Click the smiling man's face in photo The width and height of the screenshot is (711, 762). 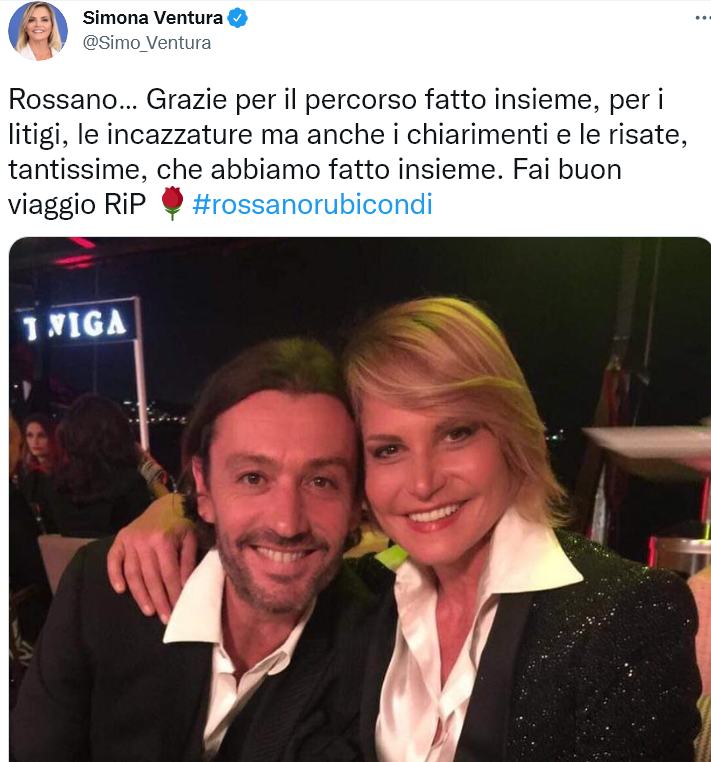tap(279, 501)
